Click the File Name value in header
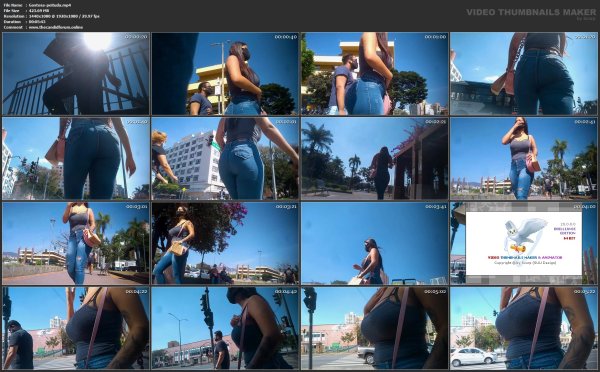This screenshot has height=372, width=600. tap(49, 5)
